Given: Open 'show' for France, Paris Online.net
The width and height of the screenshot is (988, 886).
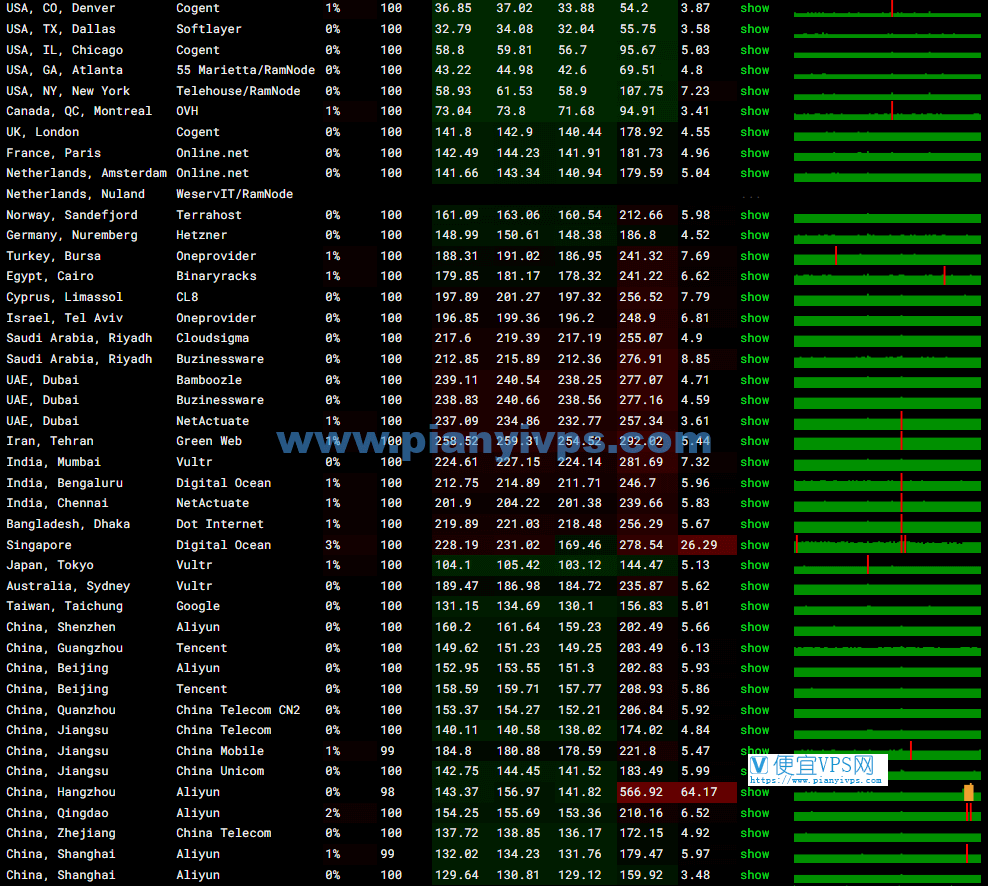Looking at the screenshot, I should point(754,152).
